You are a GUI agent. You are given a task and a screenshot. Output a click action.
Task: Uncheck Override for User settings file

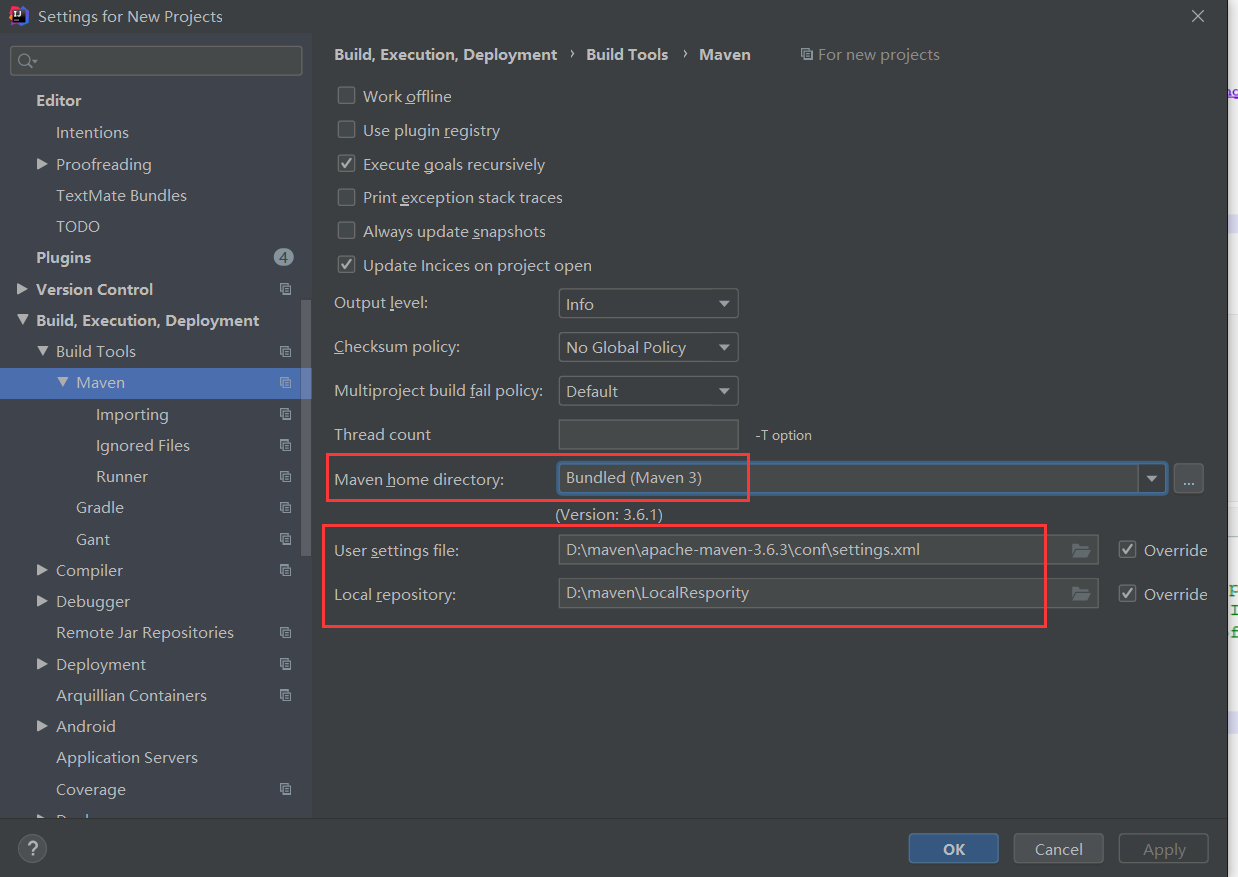[1128, 550]
